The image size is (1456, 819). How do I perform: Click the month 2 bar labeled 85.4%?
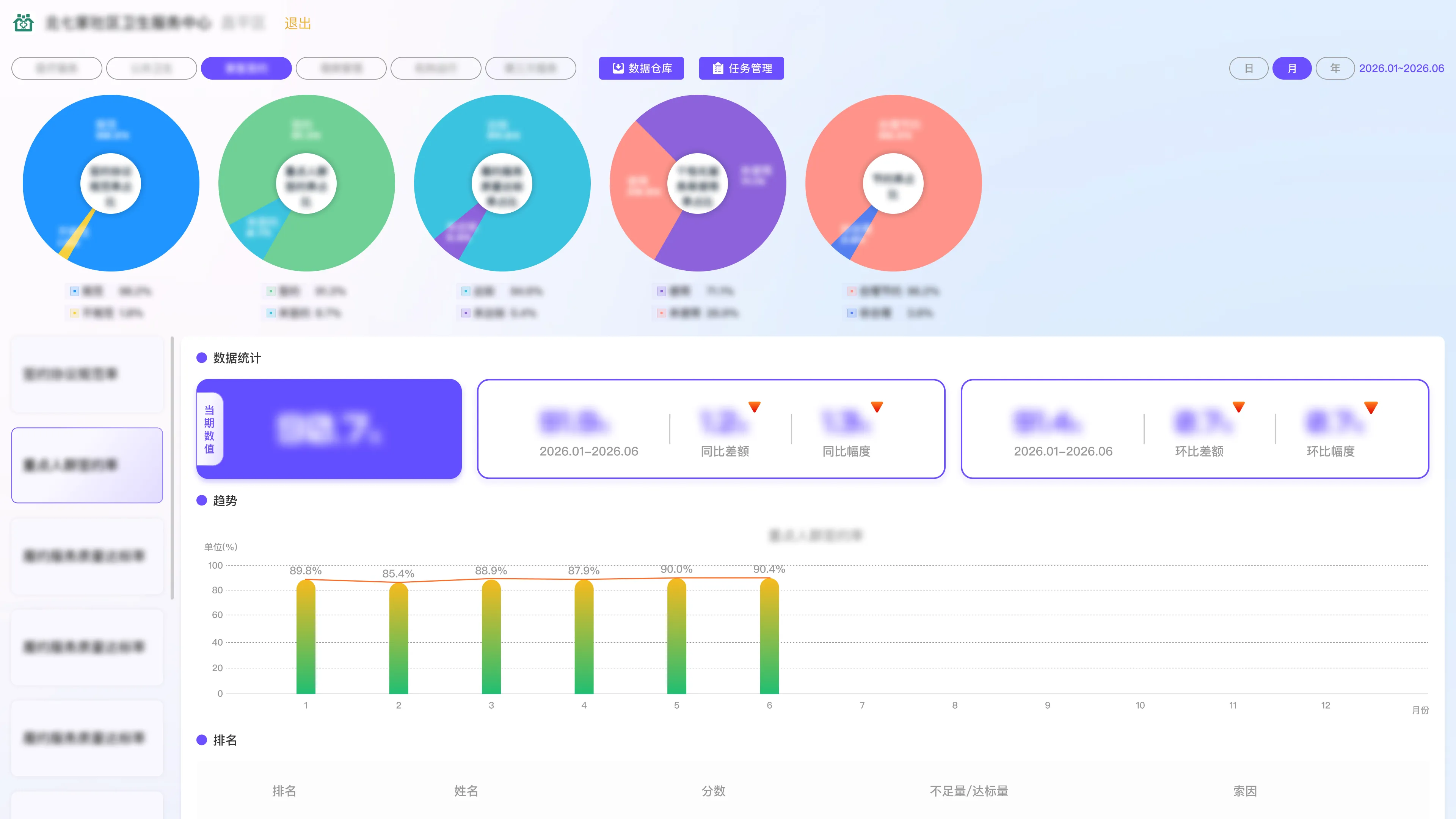coord(399,639)
